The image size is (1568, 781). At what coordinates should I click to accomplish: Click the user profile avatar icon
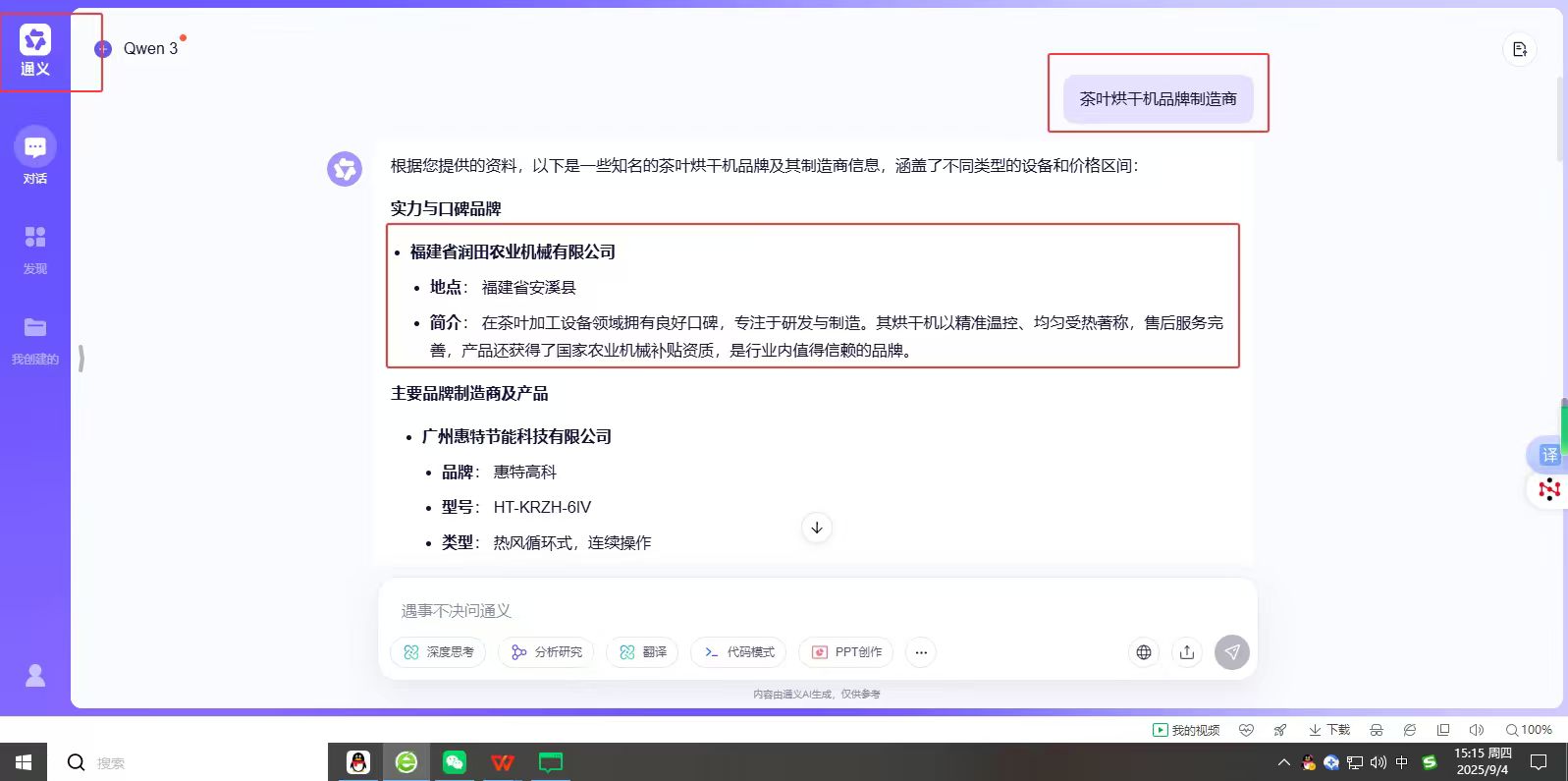pos(35,676)
